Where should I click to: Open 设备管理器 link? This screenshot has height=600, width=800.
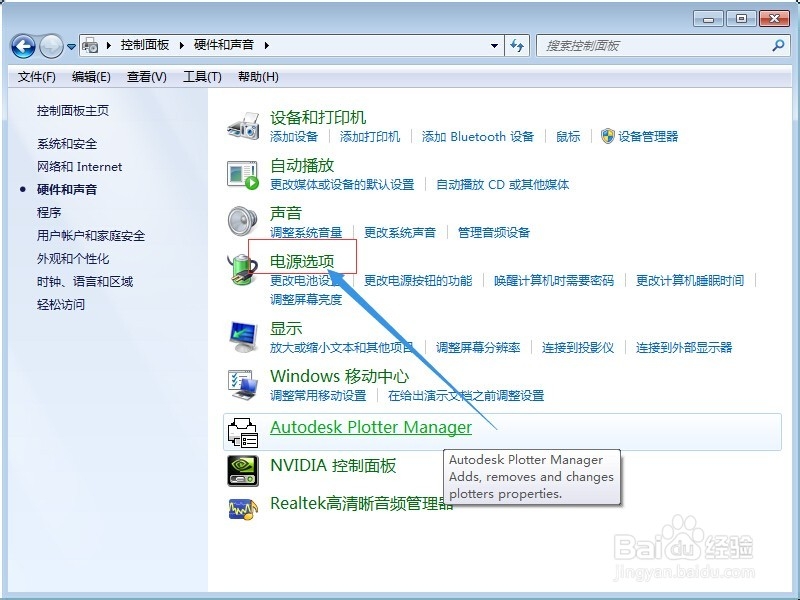click(648, 135)
